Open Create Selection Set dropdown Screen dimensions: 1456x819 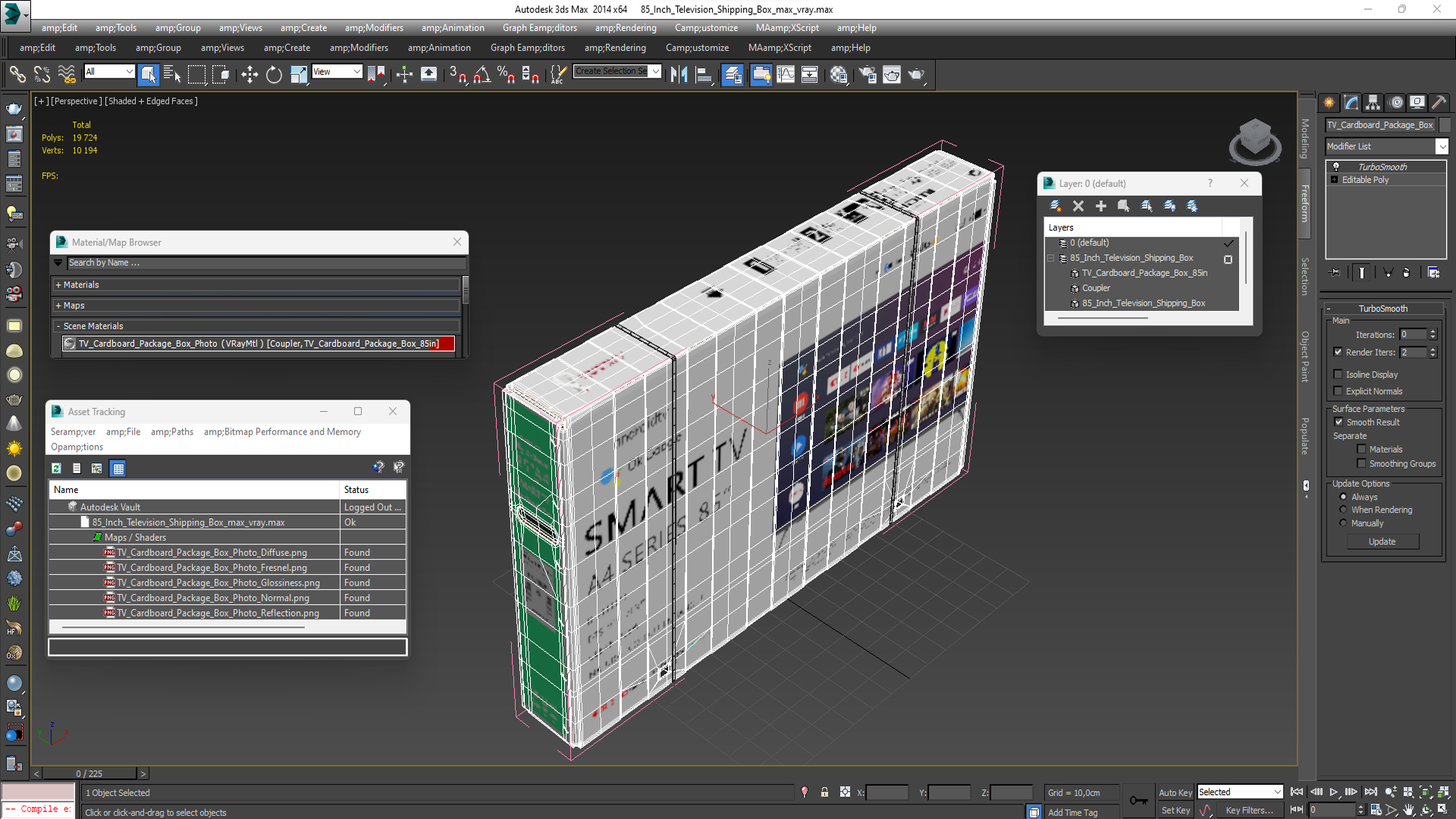(617, 71)
